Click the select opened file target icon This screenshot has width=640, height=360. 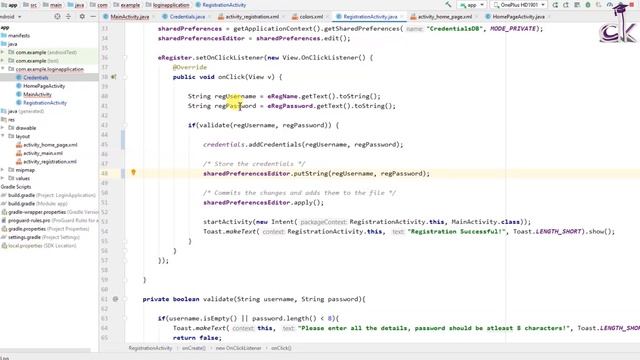point(57,16)
